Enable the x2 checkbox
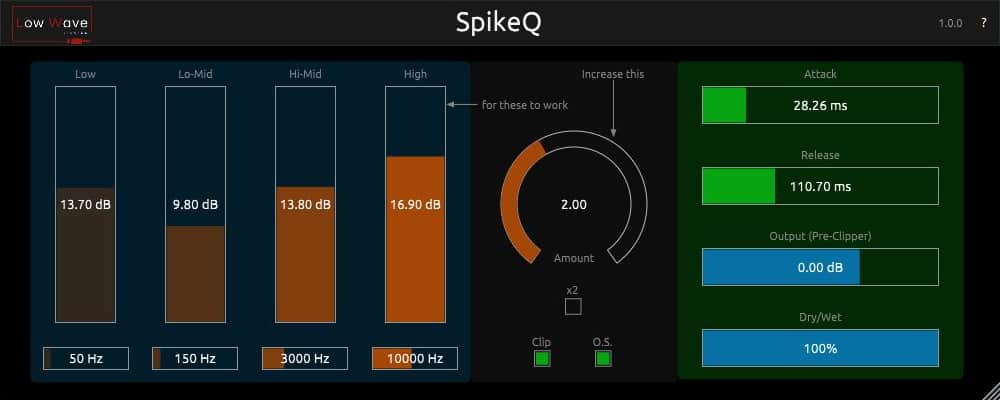 (573, 307)
